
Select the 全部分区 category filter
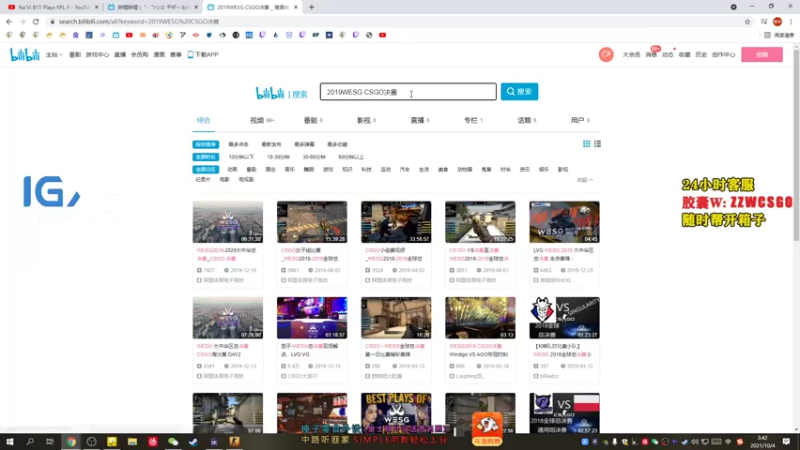pyautogui.click(x=206, y=169)
